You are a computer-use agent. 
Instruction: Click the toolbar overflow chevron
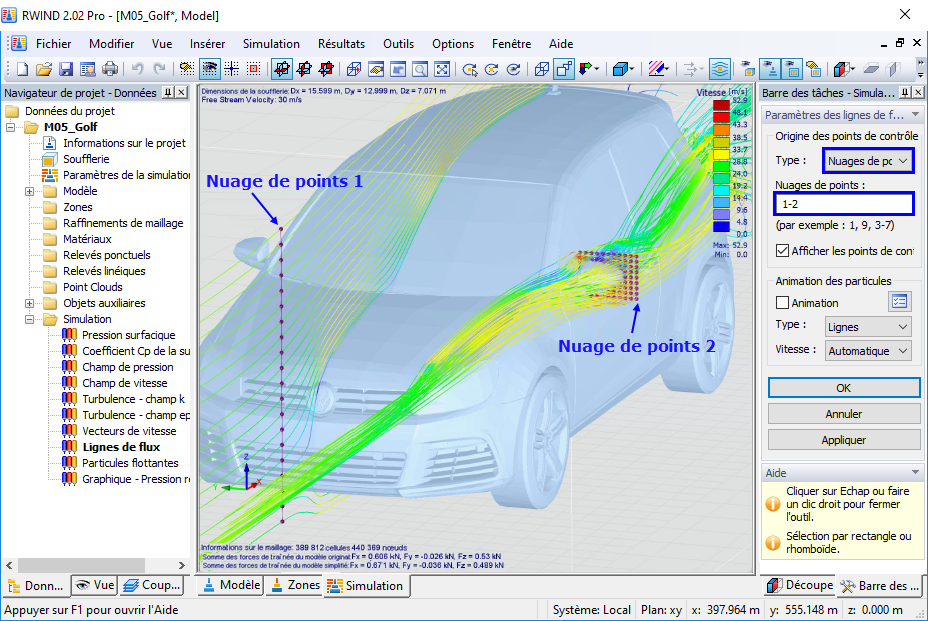point(920,62)
